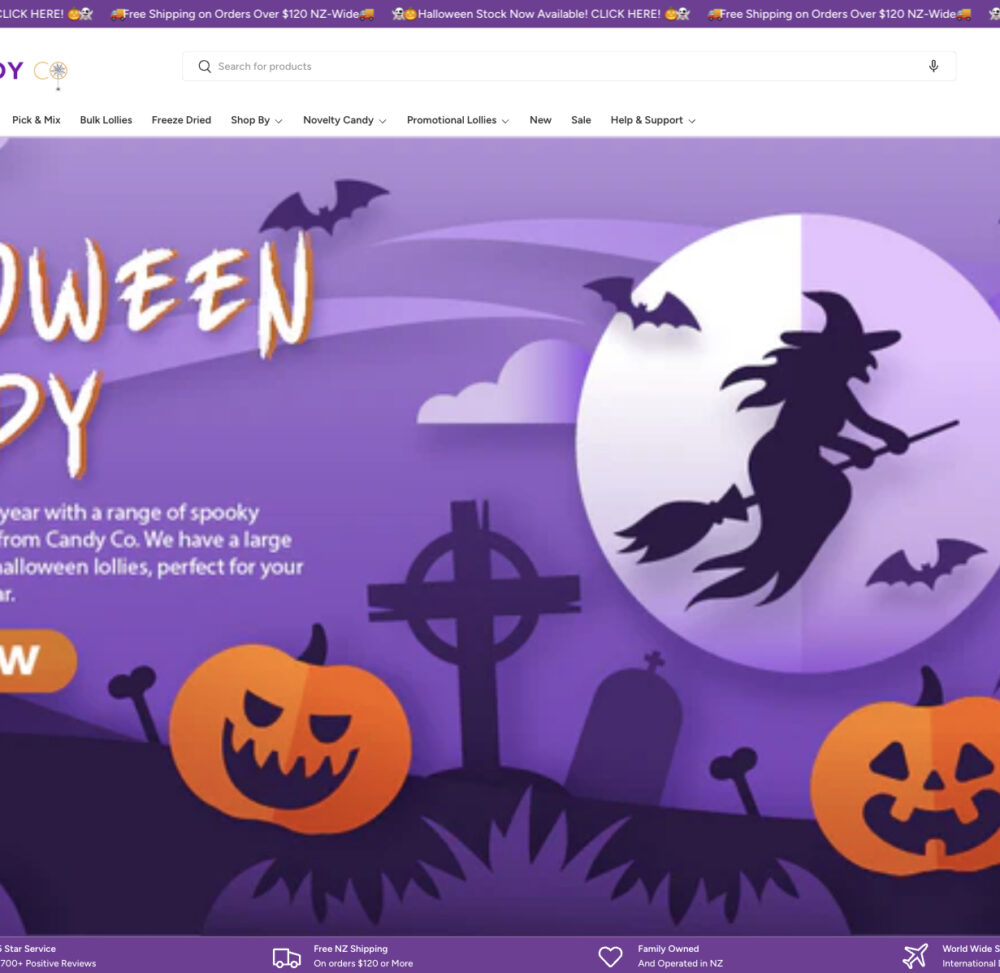
Task: Go to the Pick & Mix page
Action: (36, 120)
